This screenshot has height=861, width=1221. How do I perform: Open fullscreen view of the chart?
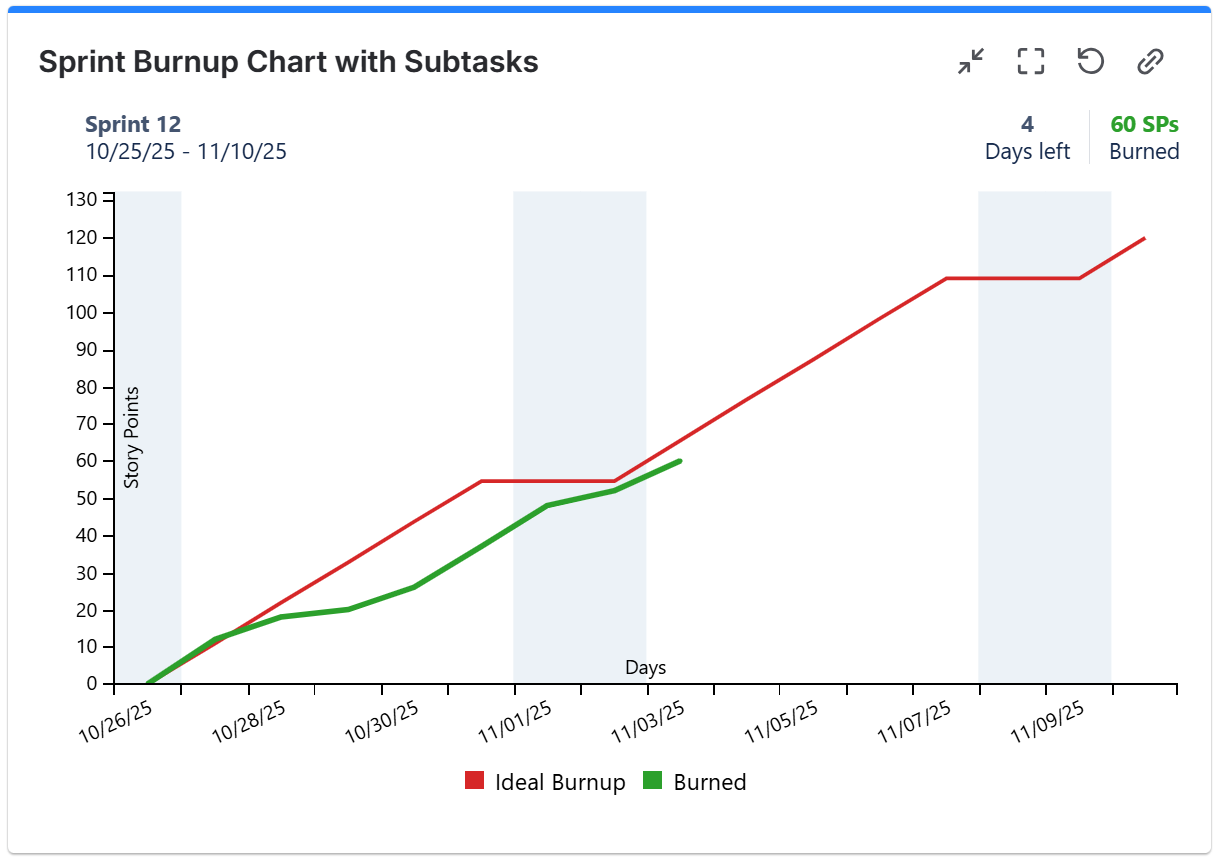pos(1030,61)
